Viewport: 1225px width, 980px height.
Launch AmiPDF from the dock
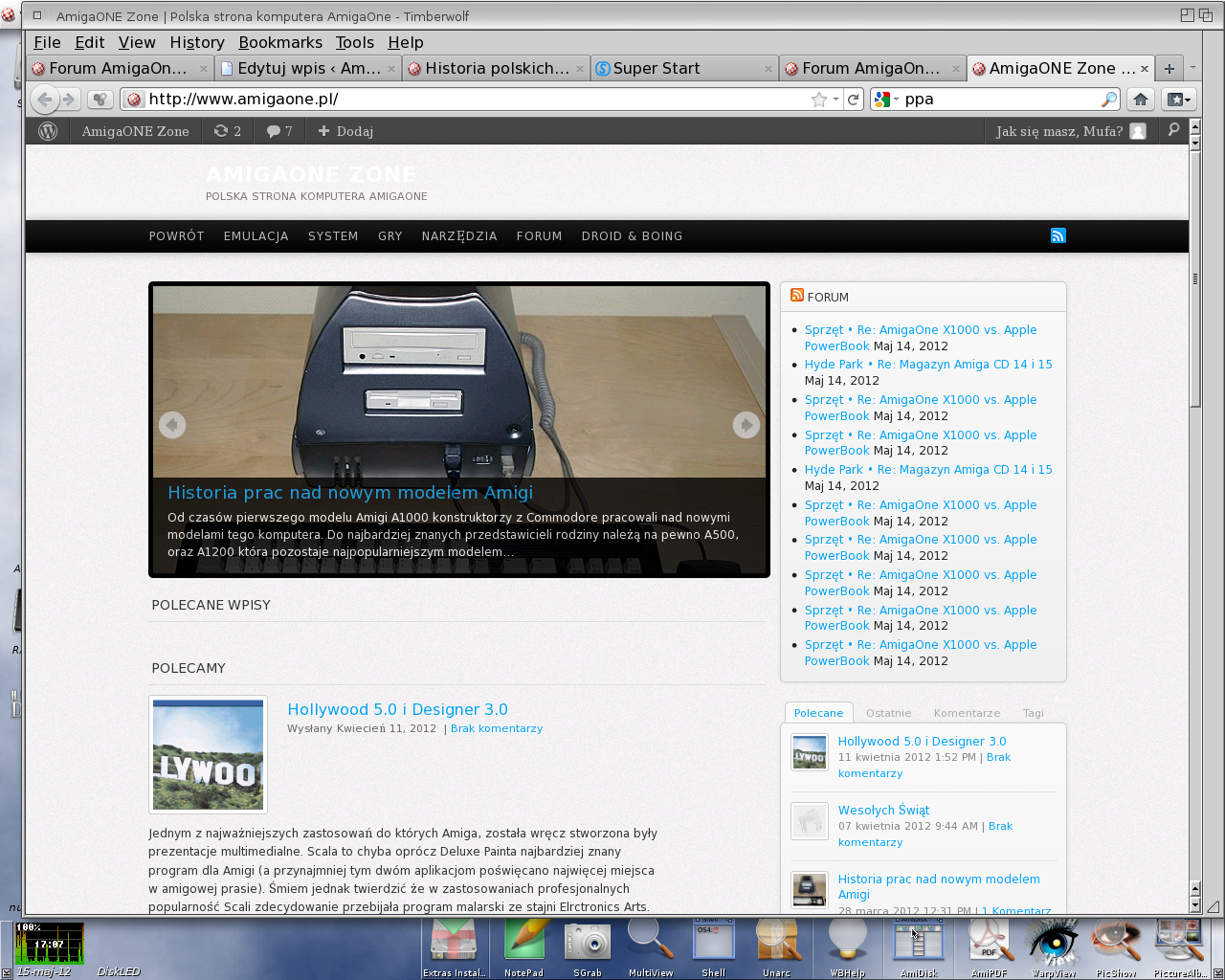(989, 947)
